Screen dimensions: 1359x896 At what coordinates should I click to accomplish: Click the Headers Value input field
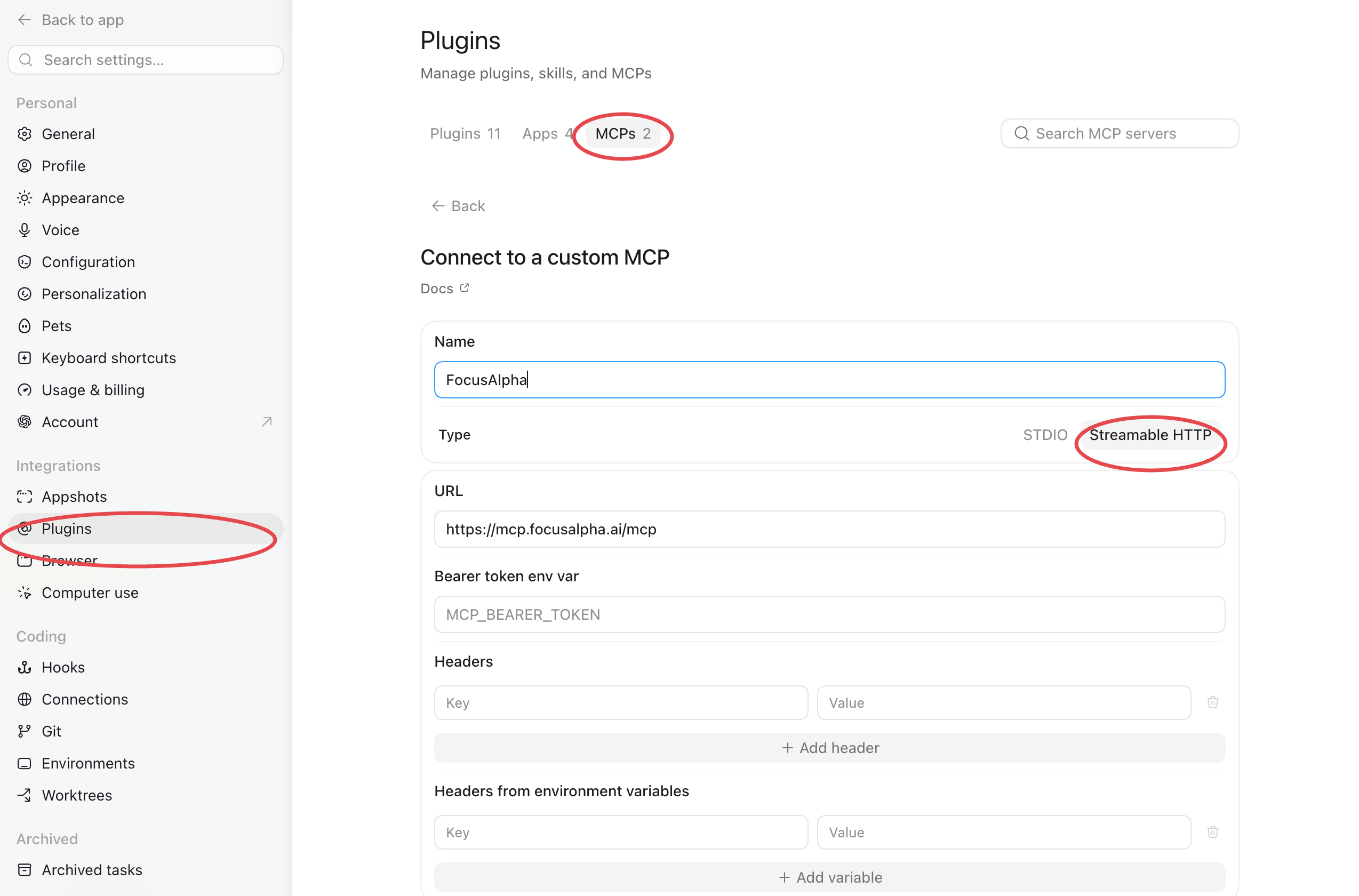pos(1004,702)
